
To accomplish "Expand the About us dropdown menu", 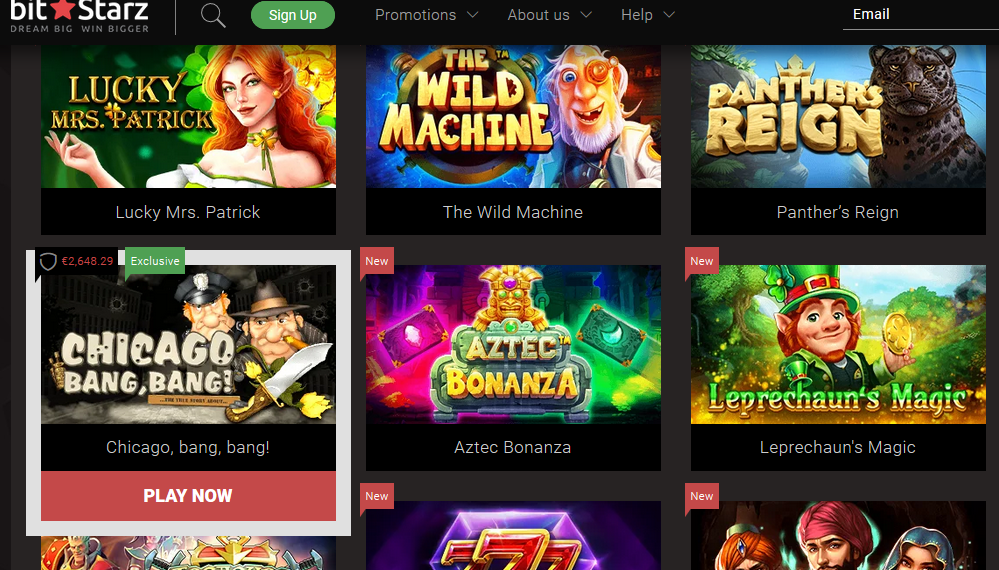I will (x=549, y=15).
